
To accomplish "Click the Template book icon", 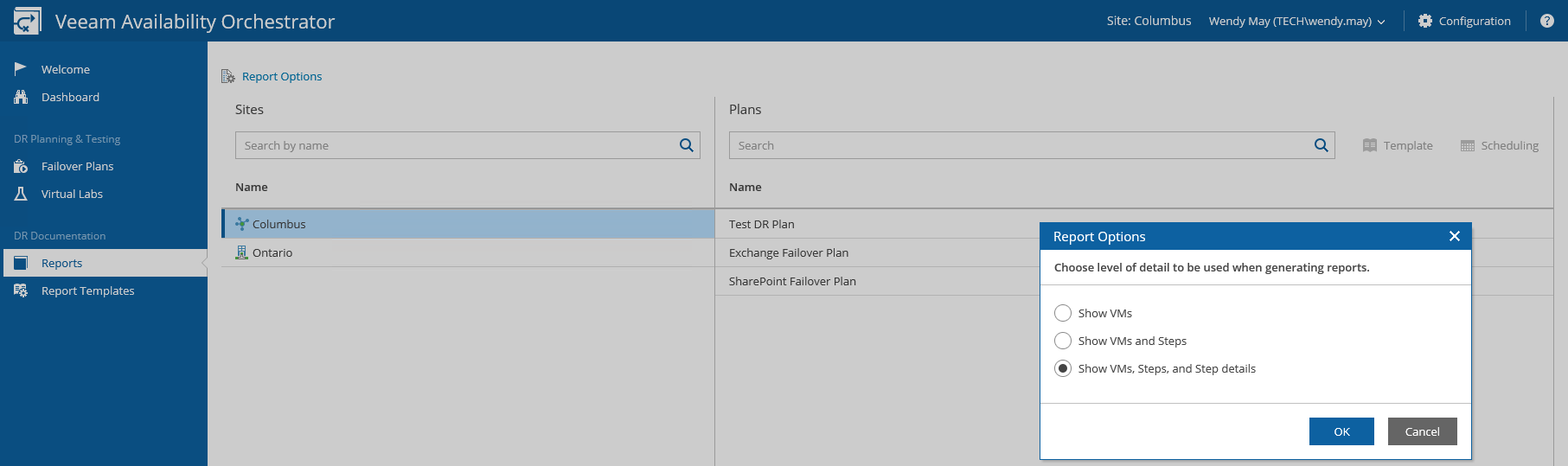I will pos(1370,145).
